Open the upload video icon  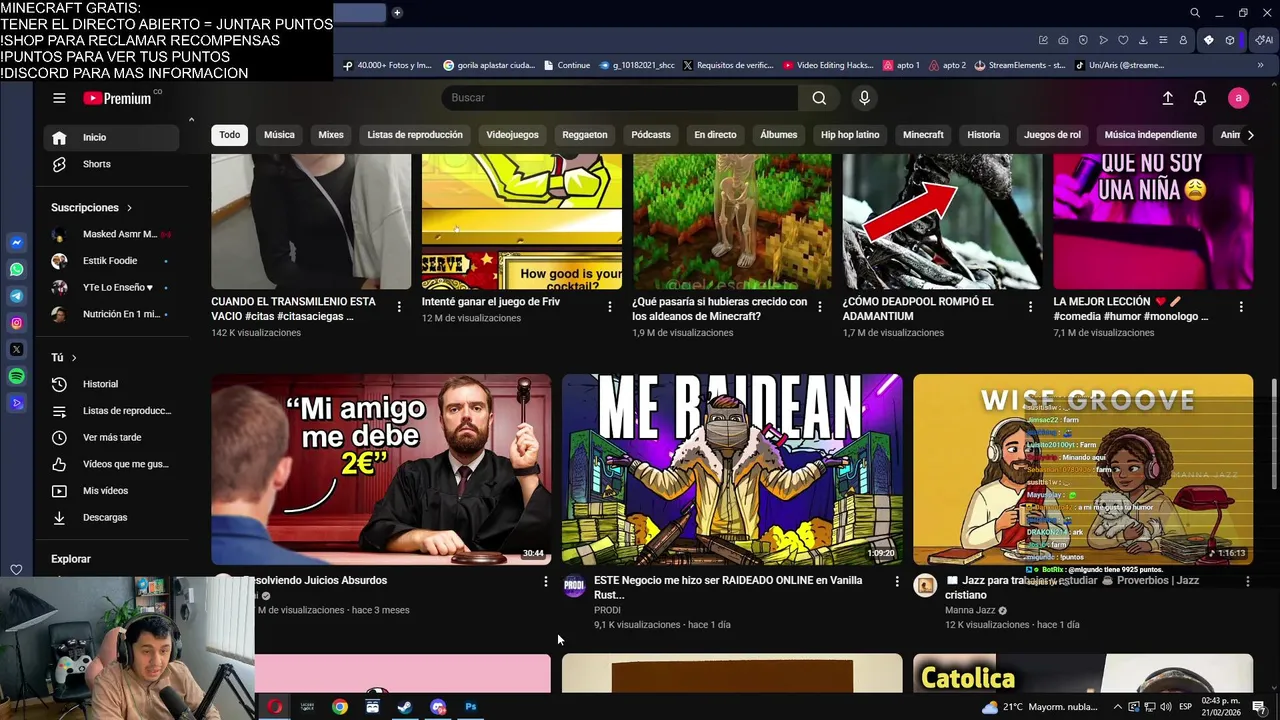point(1167,98)
